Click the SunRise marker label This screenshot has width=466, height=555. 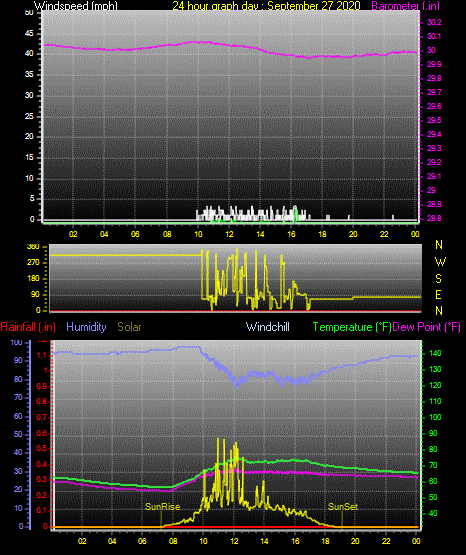[x=162, y=507]
